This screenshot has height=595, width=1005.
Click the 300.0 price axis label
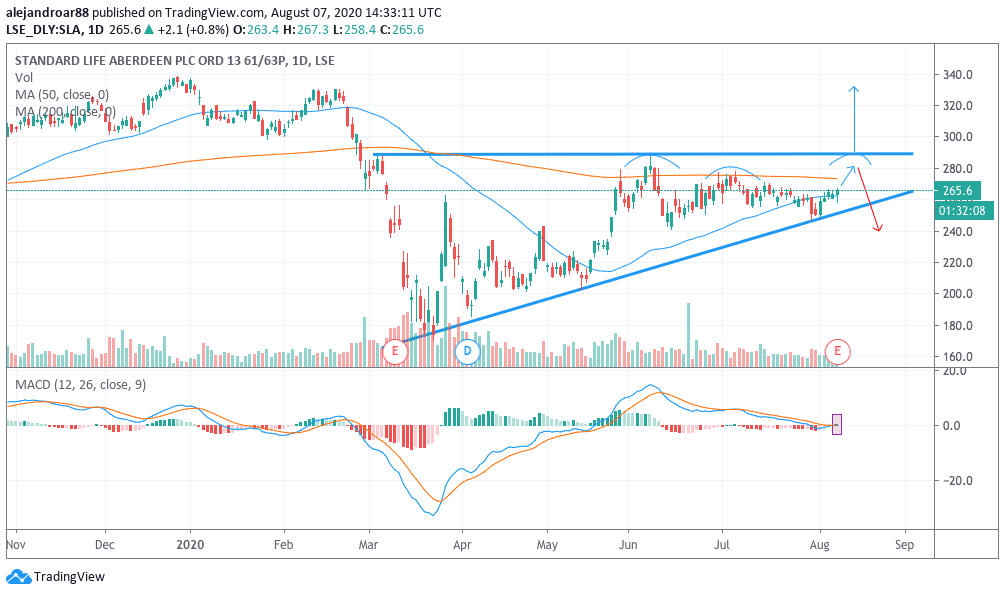click(x=957, y=137)
